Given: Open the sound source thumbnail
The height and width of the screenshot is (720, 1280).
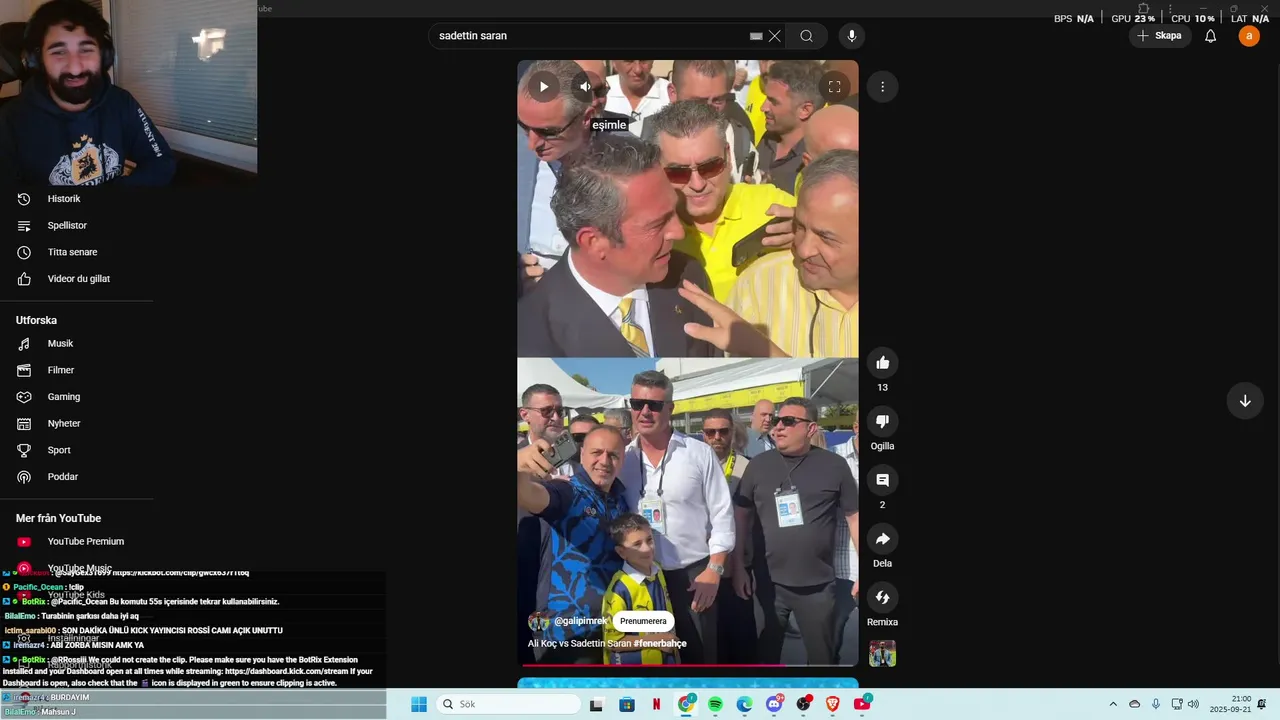Looking at the screenshot, I should 882,653.
